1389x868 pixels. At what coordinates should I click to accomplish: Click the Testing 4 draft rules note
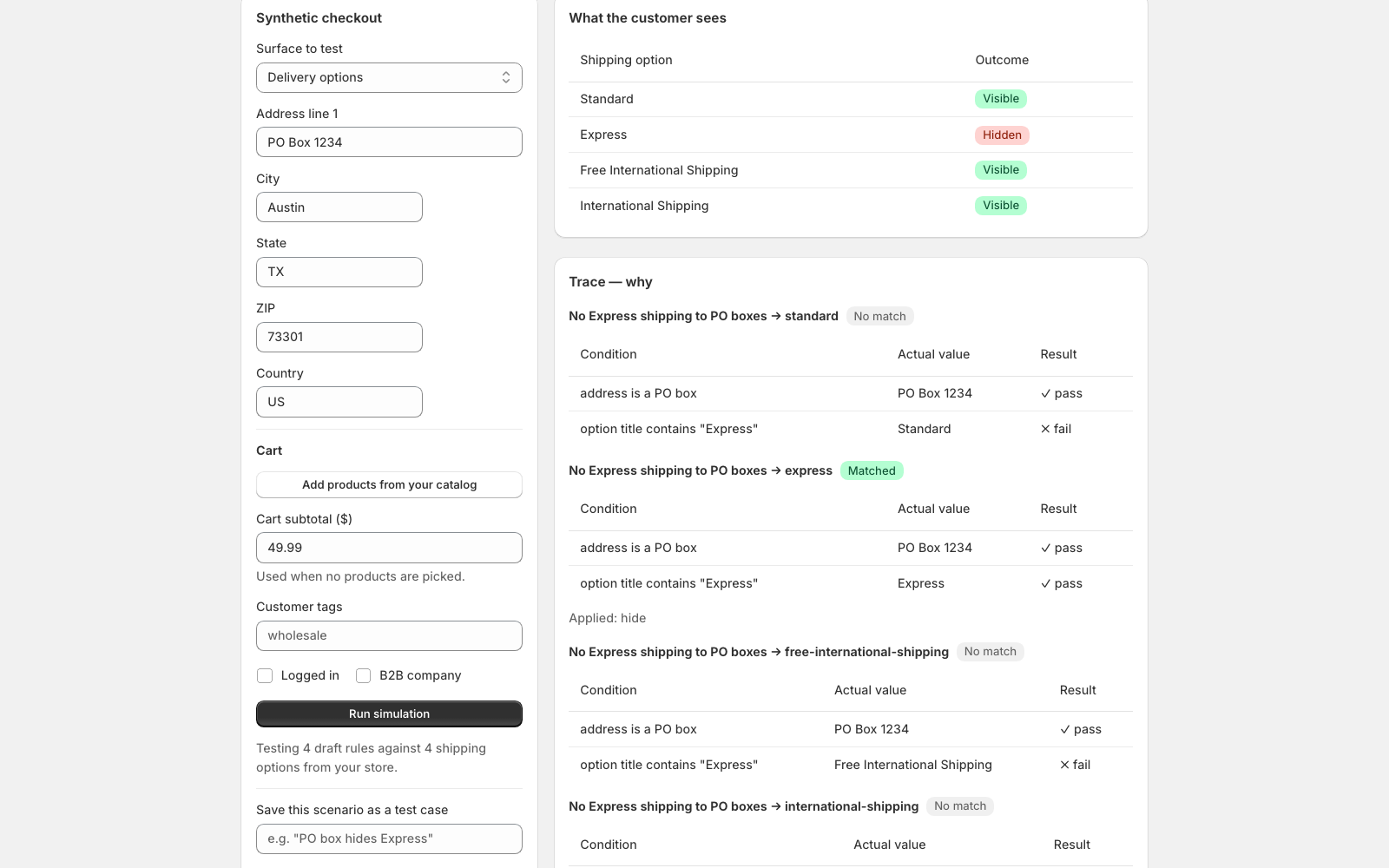click(x=372, y=758)
